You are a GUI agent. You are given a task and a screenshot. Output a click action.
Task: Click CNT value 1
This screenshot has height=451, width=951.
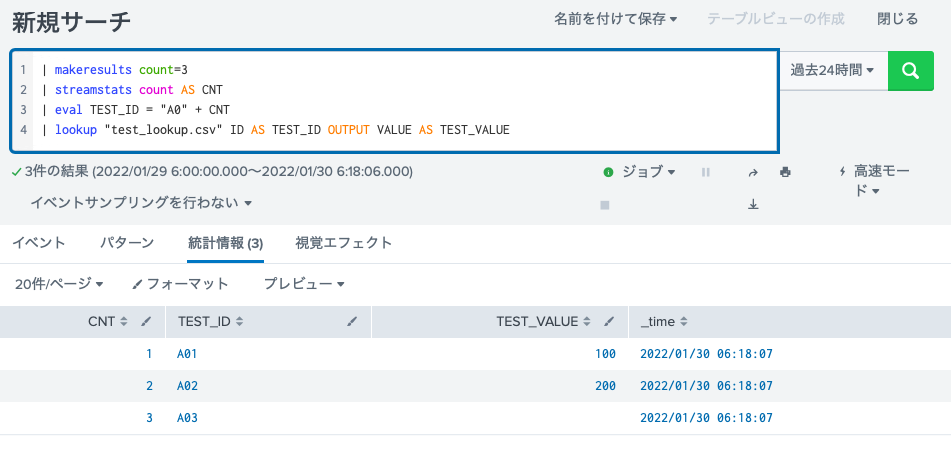[150, 354]
